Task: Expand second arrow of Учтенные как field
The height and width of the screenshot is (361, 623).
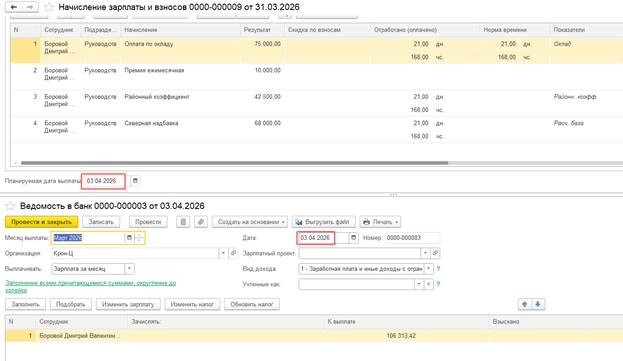Action: (428, 284)
